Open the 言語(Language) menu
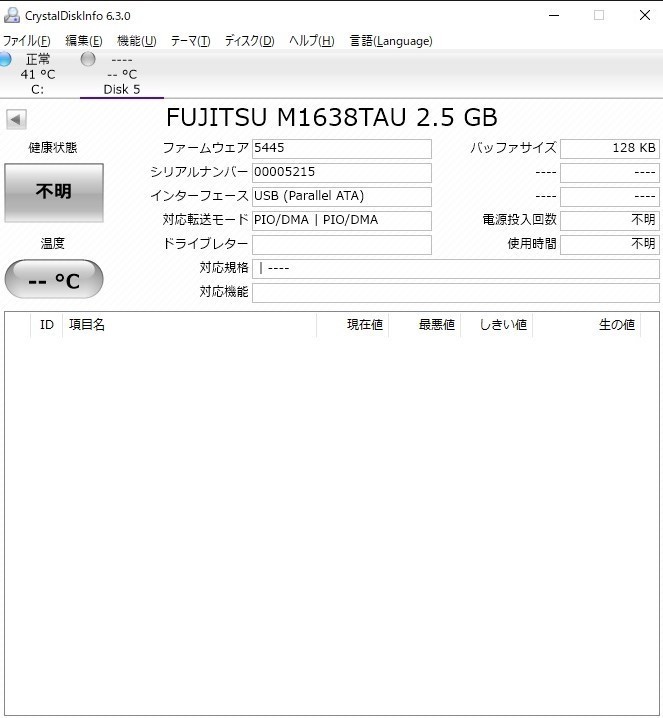The width and height of the screenshot is (663, 718). 391,41
